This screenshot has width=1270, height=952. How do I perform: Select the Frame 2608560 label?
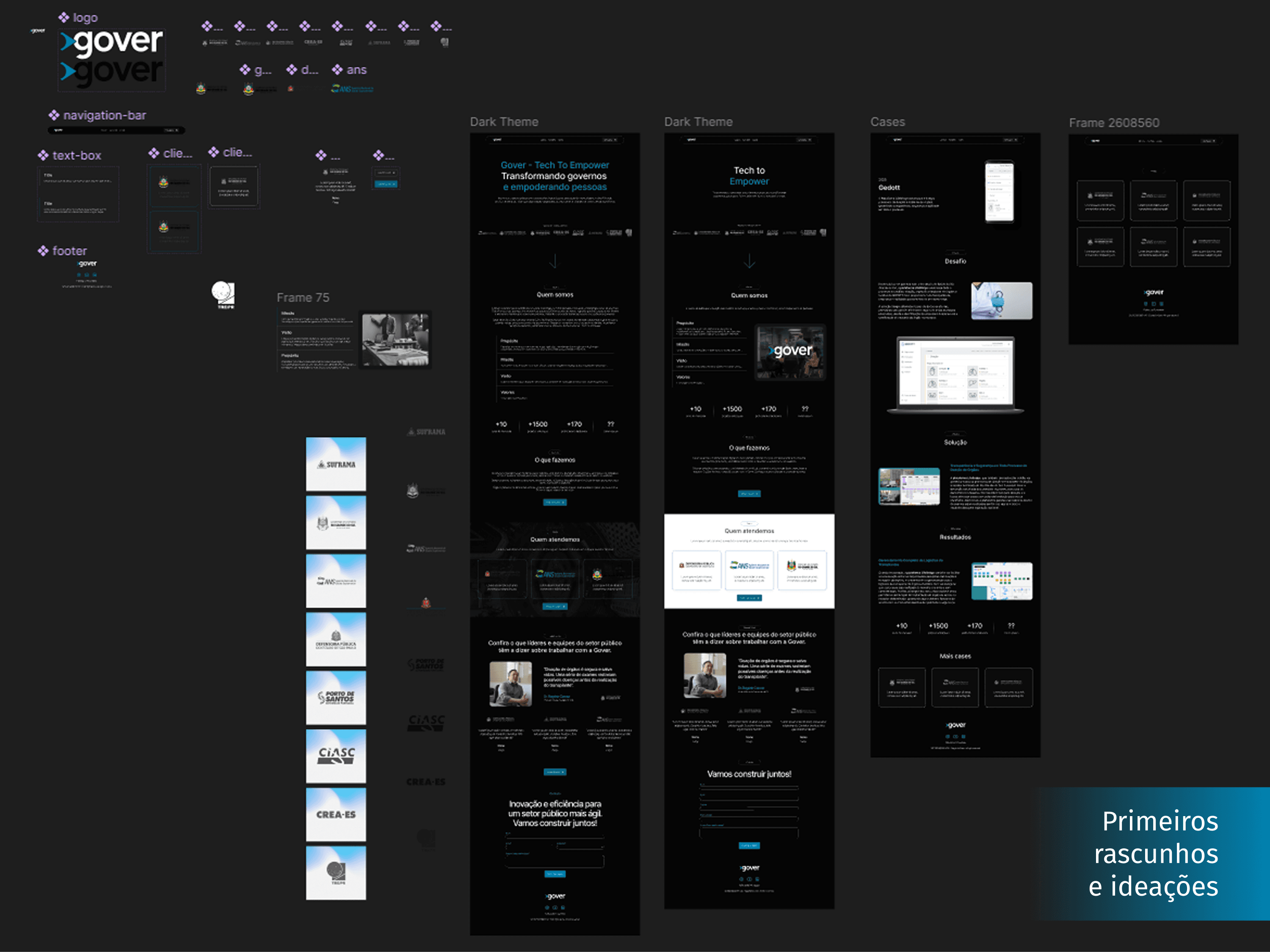[1113, 123]
